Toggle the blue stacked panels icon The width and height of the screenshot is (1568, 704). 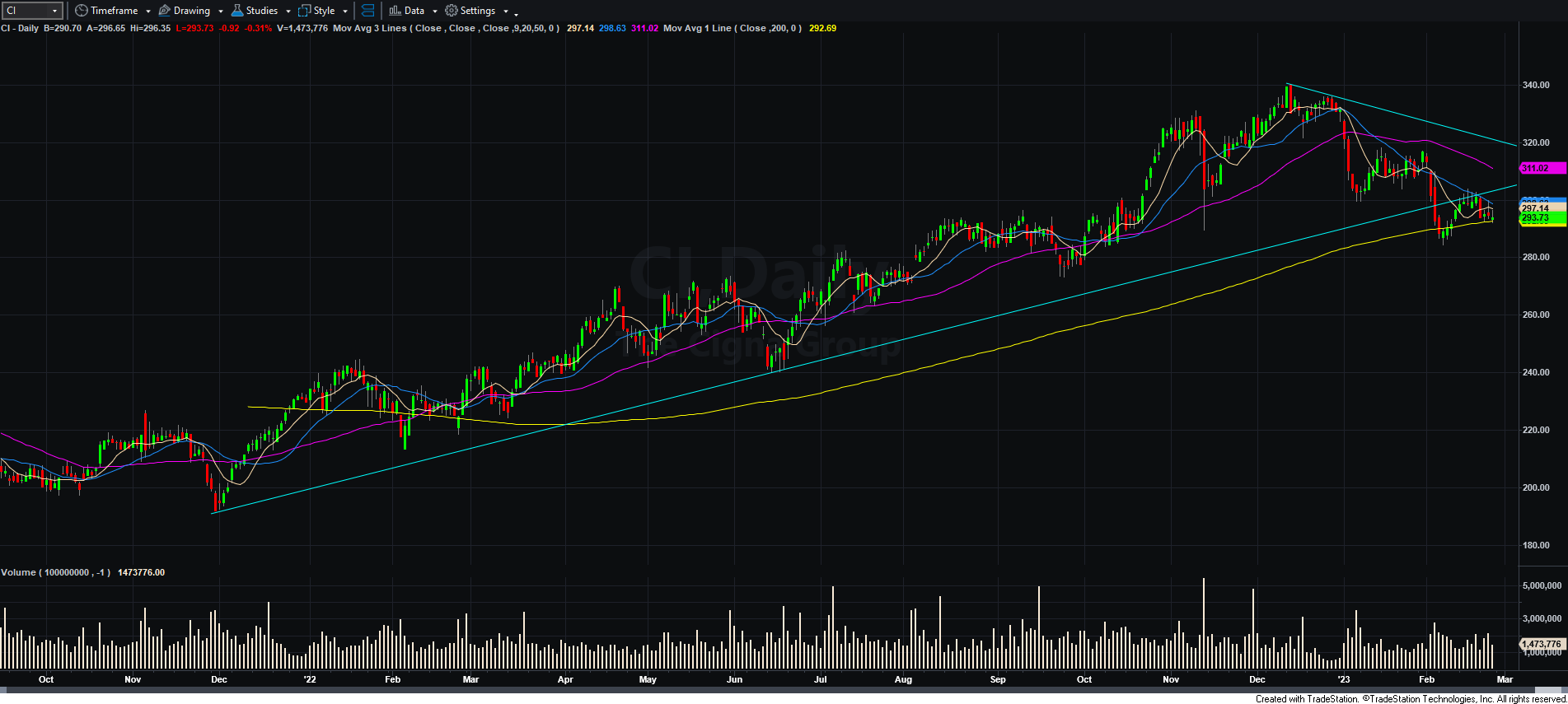[x=368, y=11]
